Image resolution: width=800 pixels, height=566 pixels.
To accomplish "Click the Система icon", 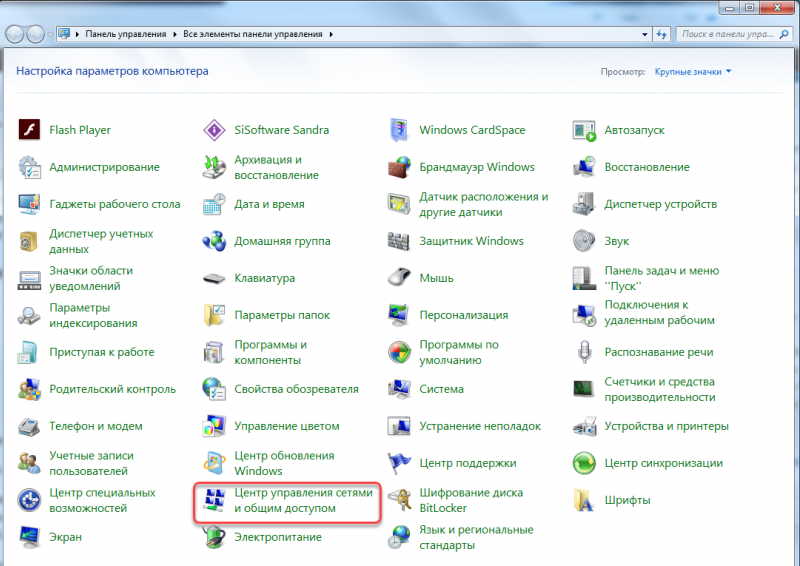I will [x=399, y=389].
